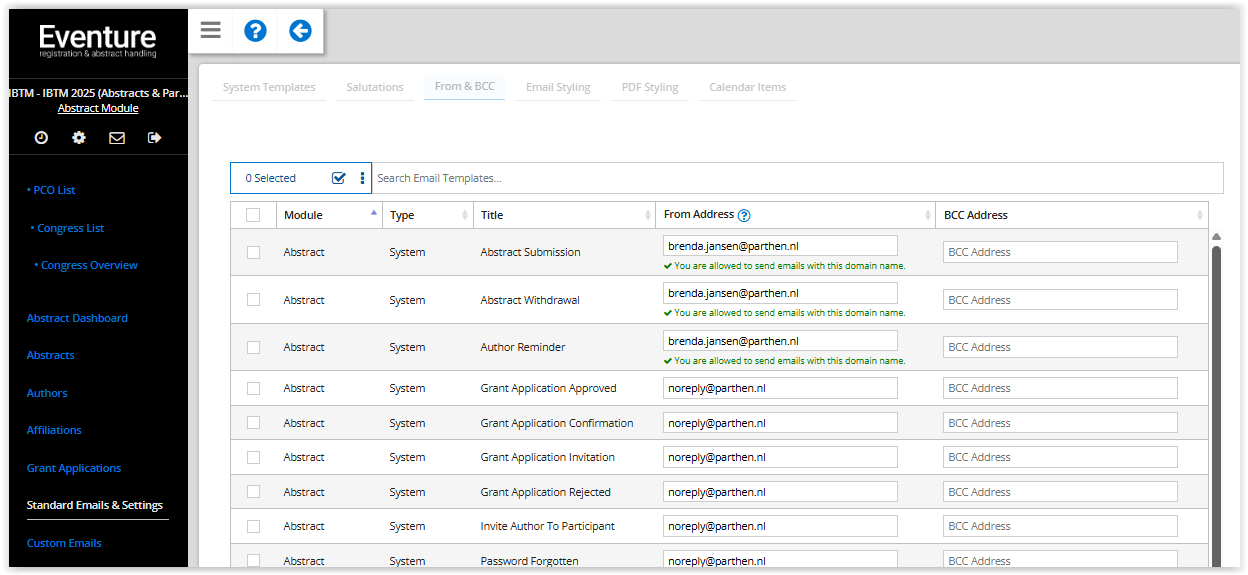
Task: Click the logout icon in the sidebar
Action: (x=155, y=138)
